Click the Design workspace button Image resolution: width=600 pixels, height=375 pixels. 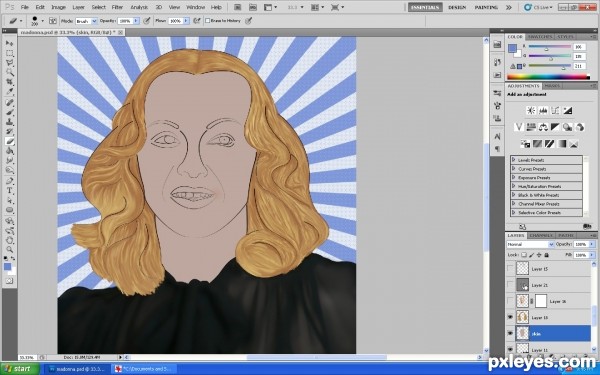click(x=457, y=7)
